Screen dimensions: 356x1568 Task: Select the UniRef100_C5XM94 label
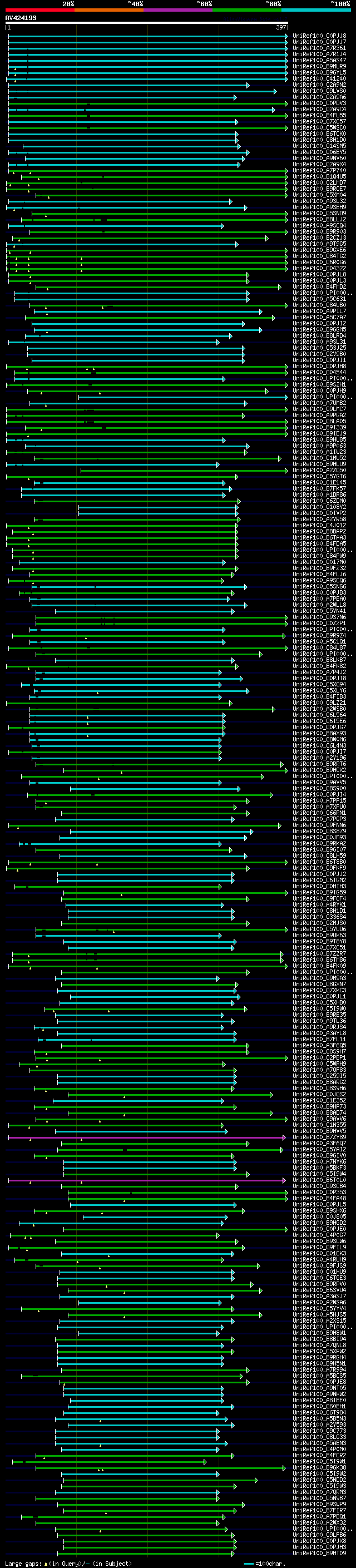pyautogui.click(x=319, y=195)
